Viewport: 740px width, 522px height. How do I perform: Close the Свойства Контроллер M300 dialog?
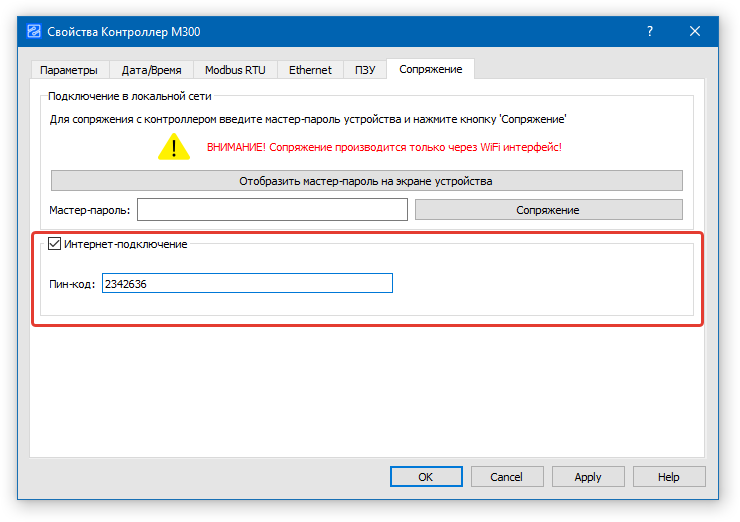(695, 31)
